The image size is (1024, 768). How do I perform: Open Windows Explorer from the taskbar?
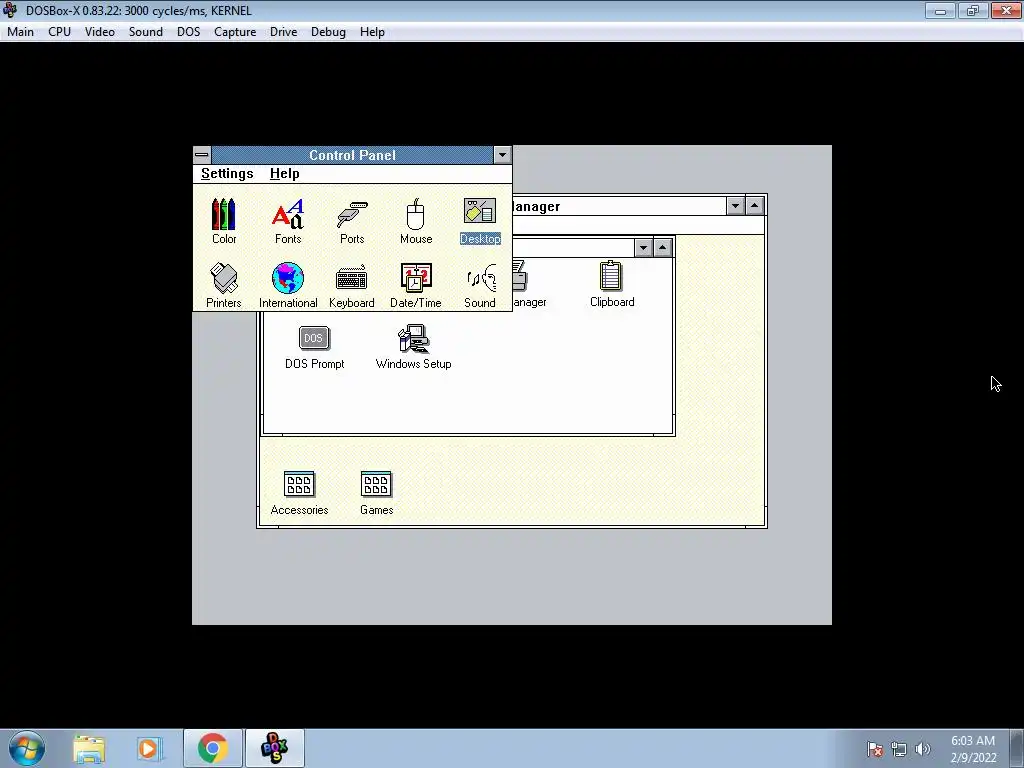[x=89, y=748]
